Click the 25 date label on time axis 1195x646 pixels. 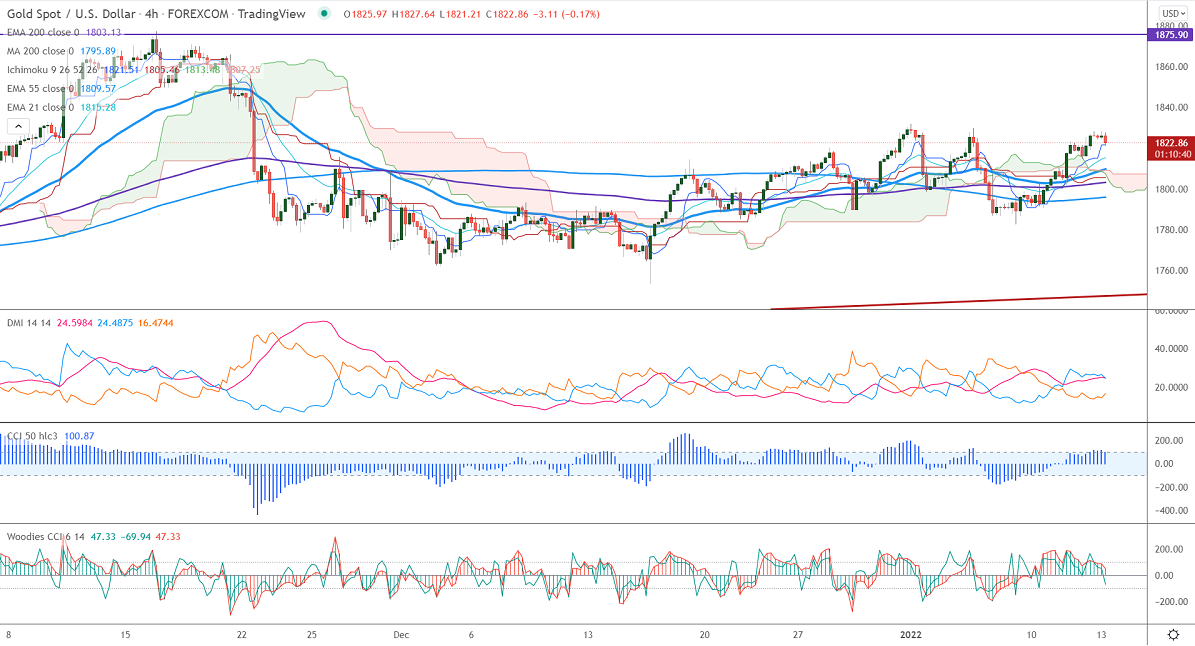(x=312, y=635)
